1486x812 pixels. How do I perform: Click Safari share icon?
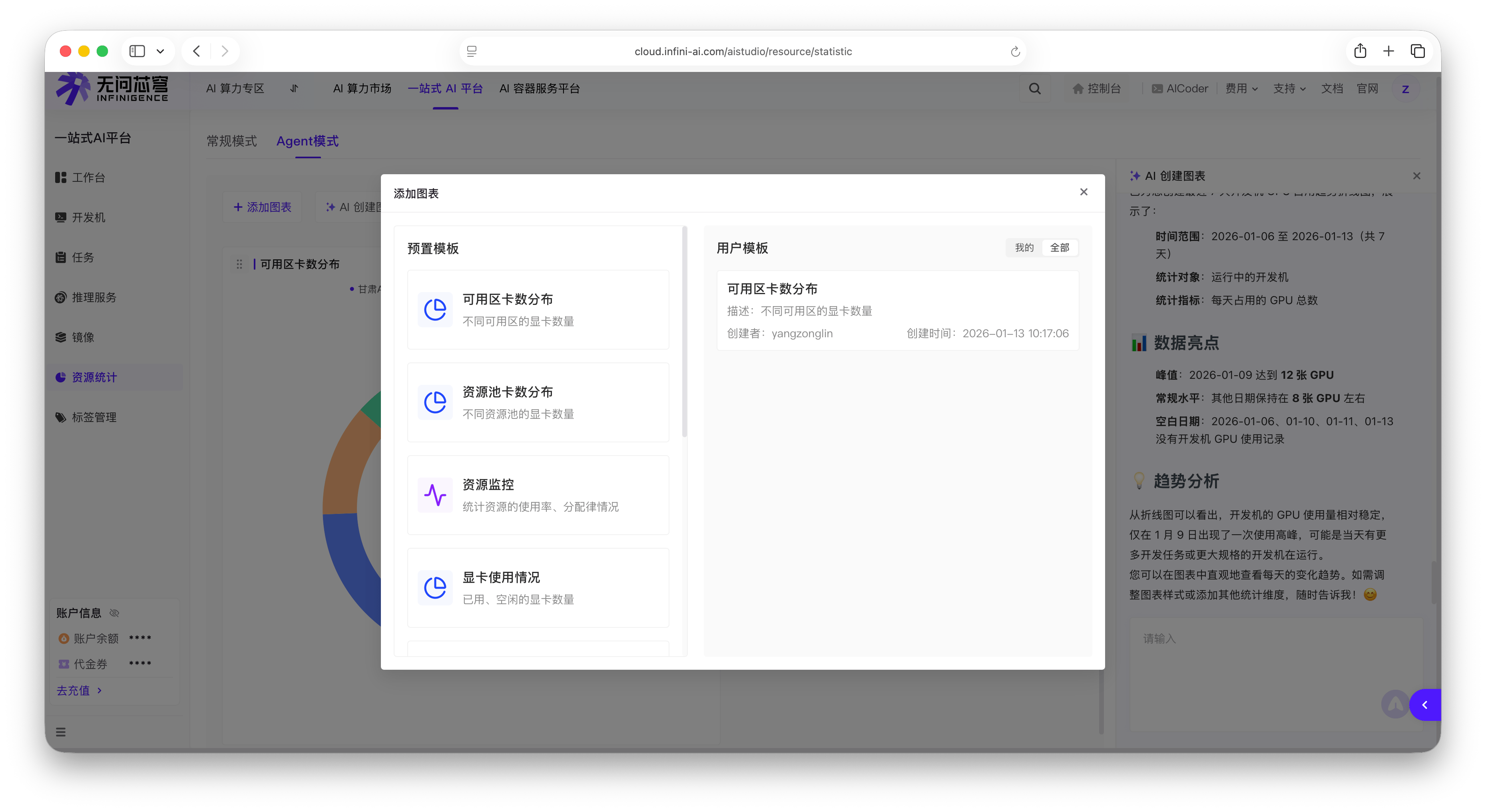[x=1360, y=51]
